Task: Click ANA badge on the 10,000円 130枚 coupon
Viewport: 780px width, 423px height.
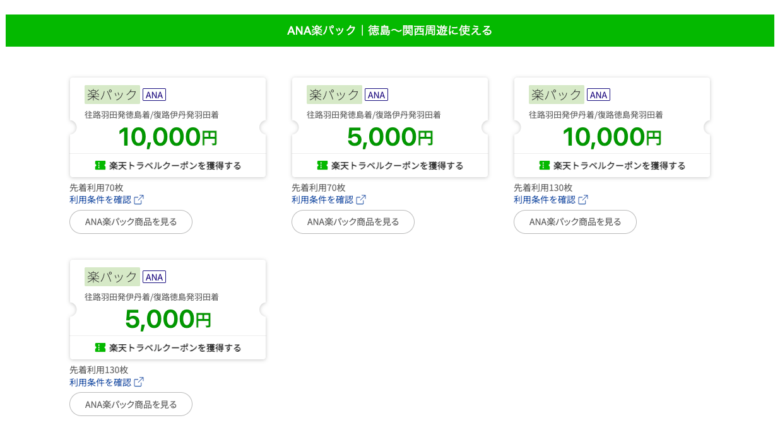Action: 598,95
